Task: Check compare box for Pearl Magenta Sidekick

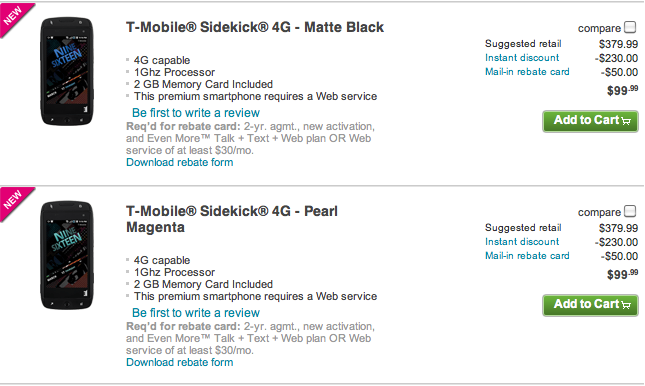Action: click(x=630, y=211)
